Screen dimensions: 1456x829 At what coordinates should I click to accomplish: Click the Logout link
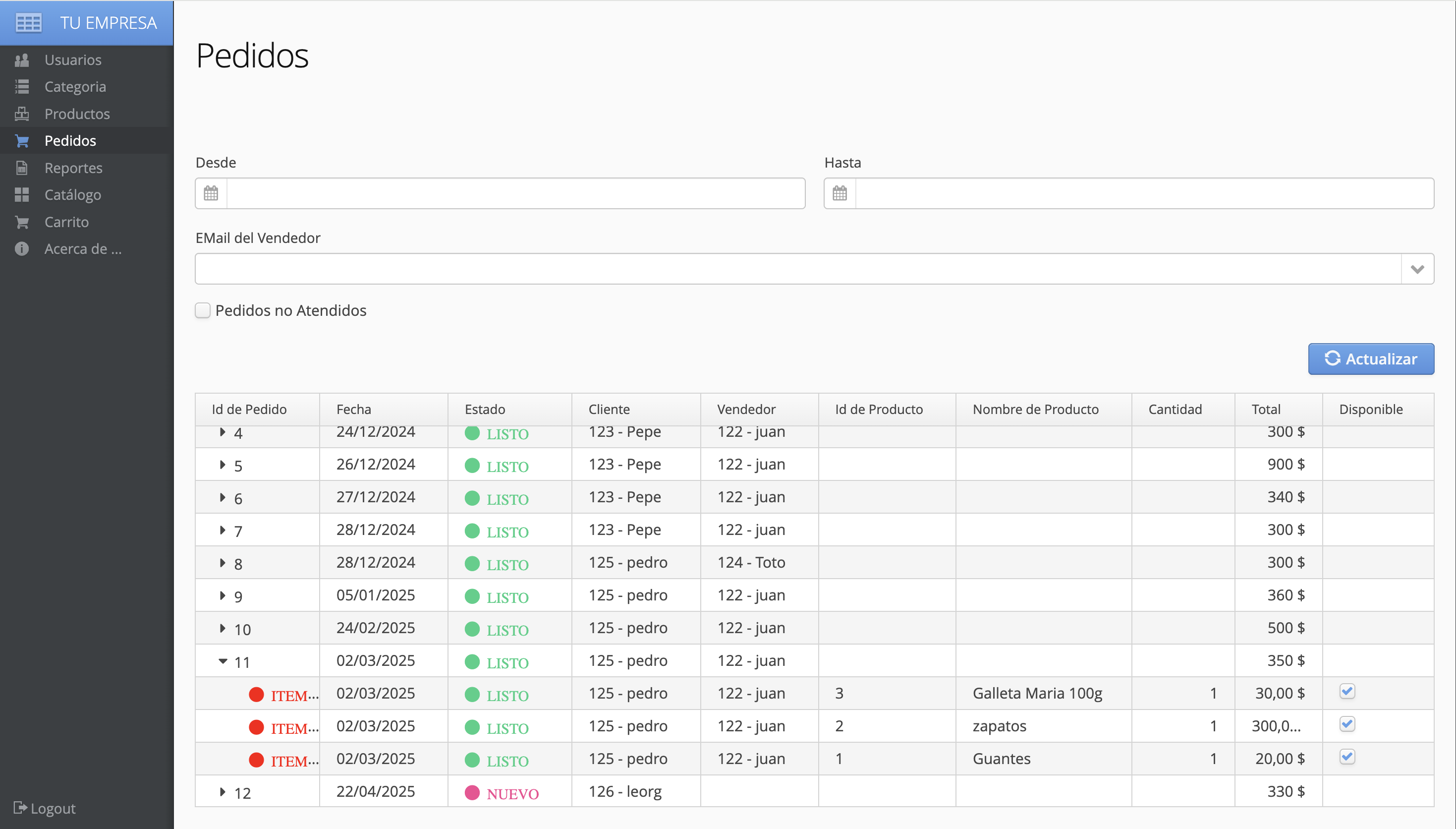pyautogui.click(x=45, y=808)
